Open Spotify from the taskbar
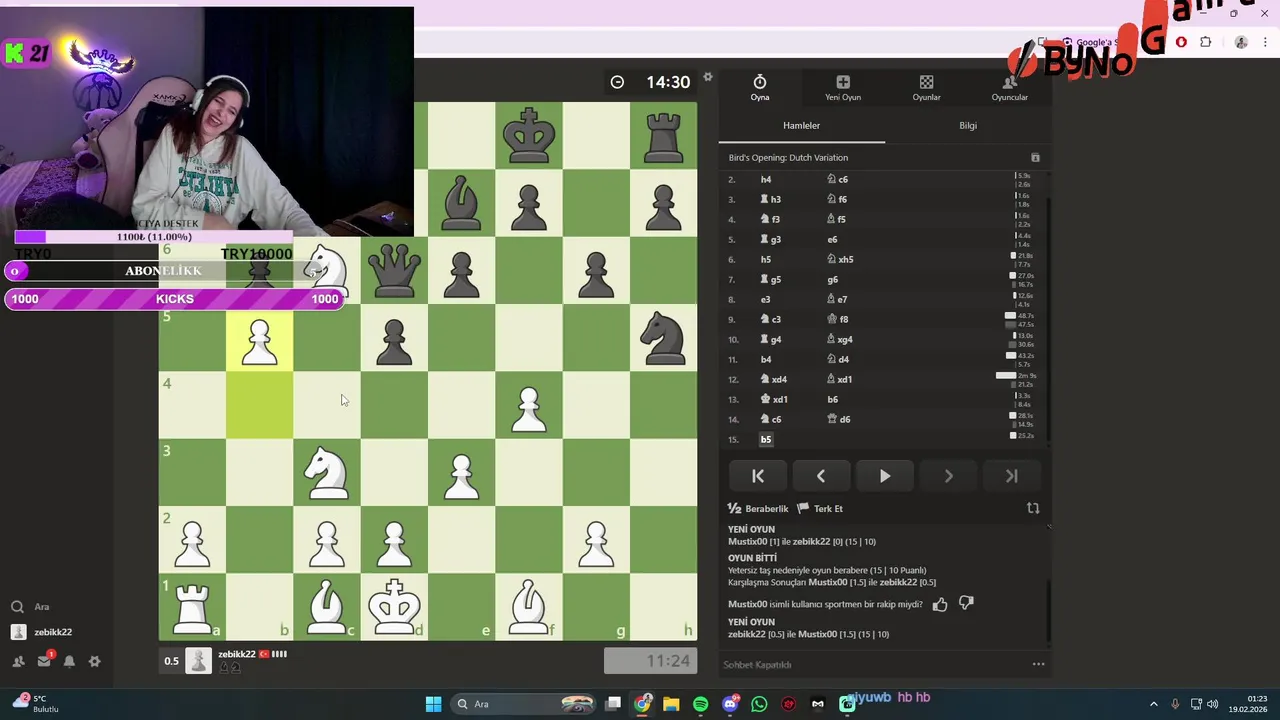Viewport: 1280px width, 720px height. tap(700, 704)
